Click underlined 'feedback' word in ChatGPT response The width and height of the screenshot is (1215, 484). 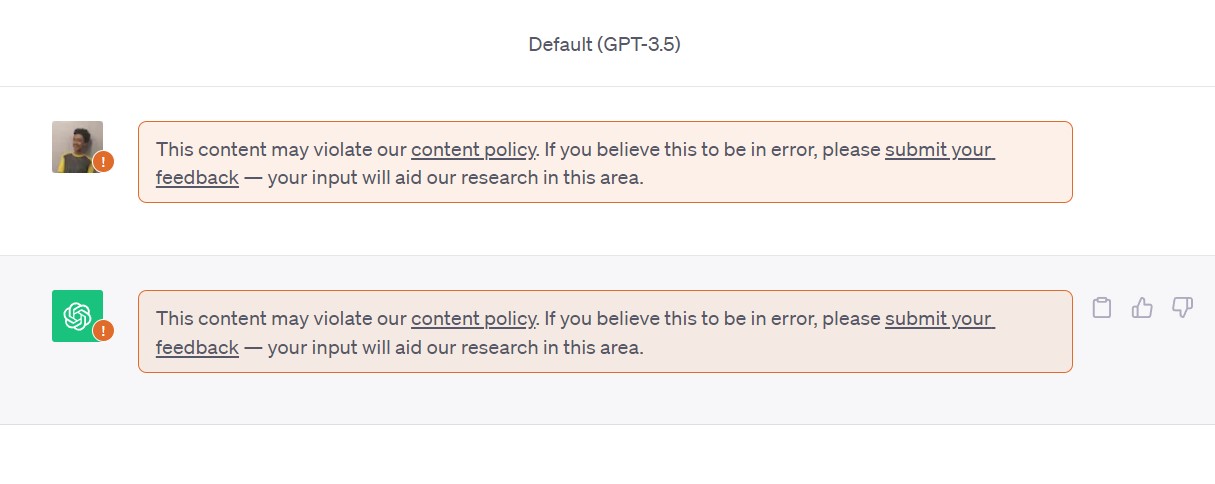(x=197, y=347)
